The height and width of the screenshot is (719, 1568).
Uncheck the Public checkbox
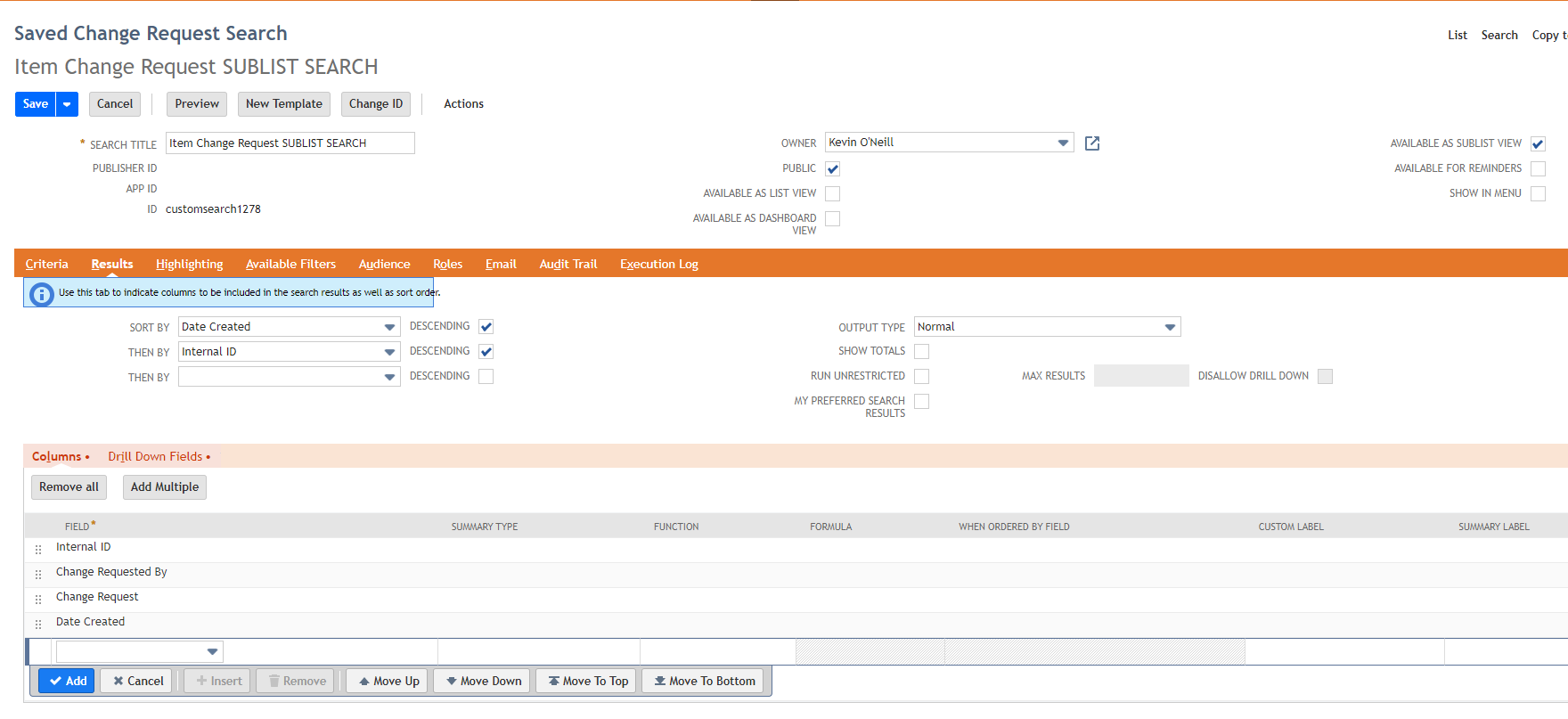(833, 169)
